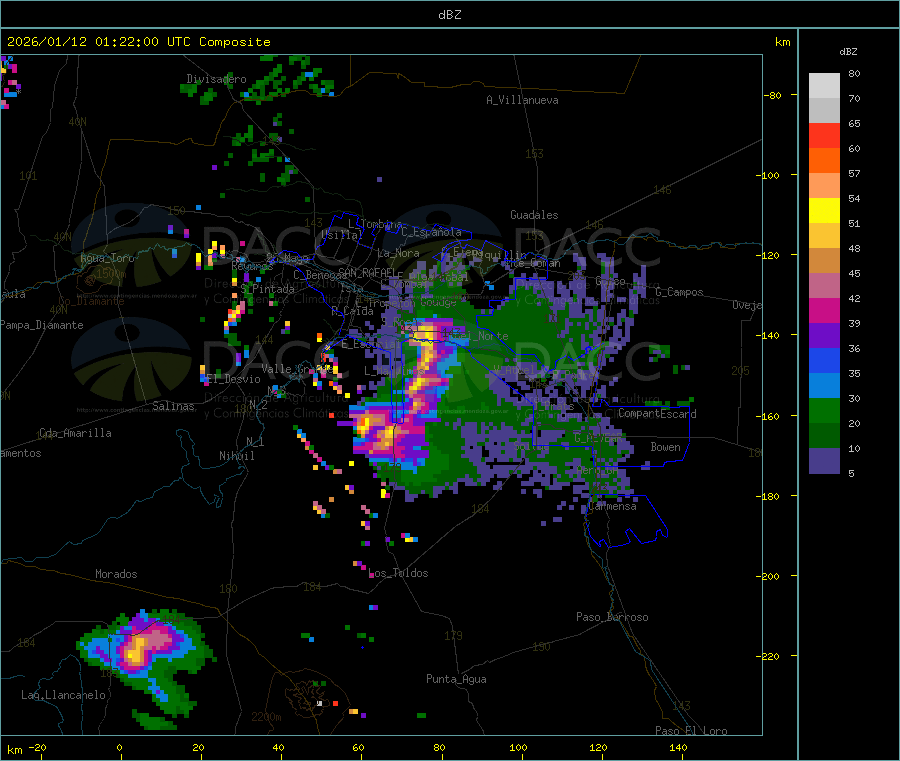900x761 pixels.
Task: Click the 5 dBZ legend value
Action: (x=851, y=473)
